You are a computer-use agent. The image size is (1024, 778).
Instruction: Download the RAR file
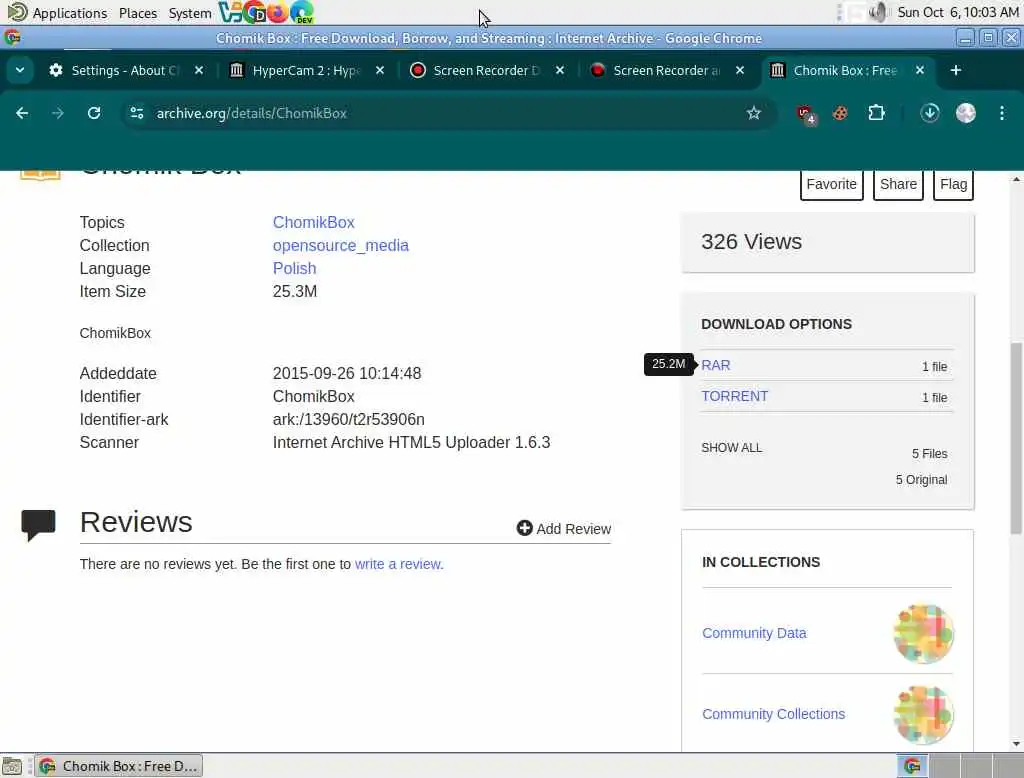[716, 365]
